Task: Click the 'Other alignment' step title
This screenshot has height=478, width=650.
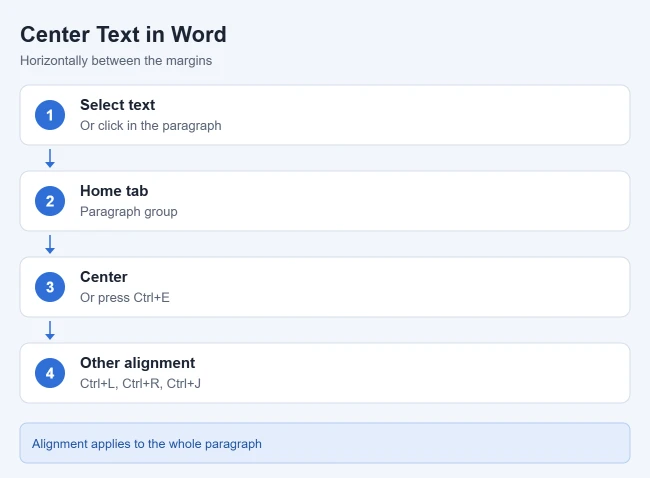Action: pos(137,363)
